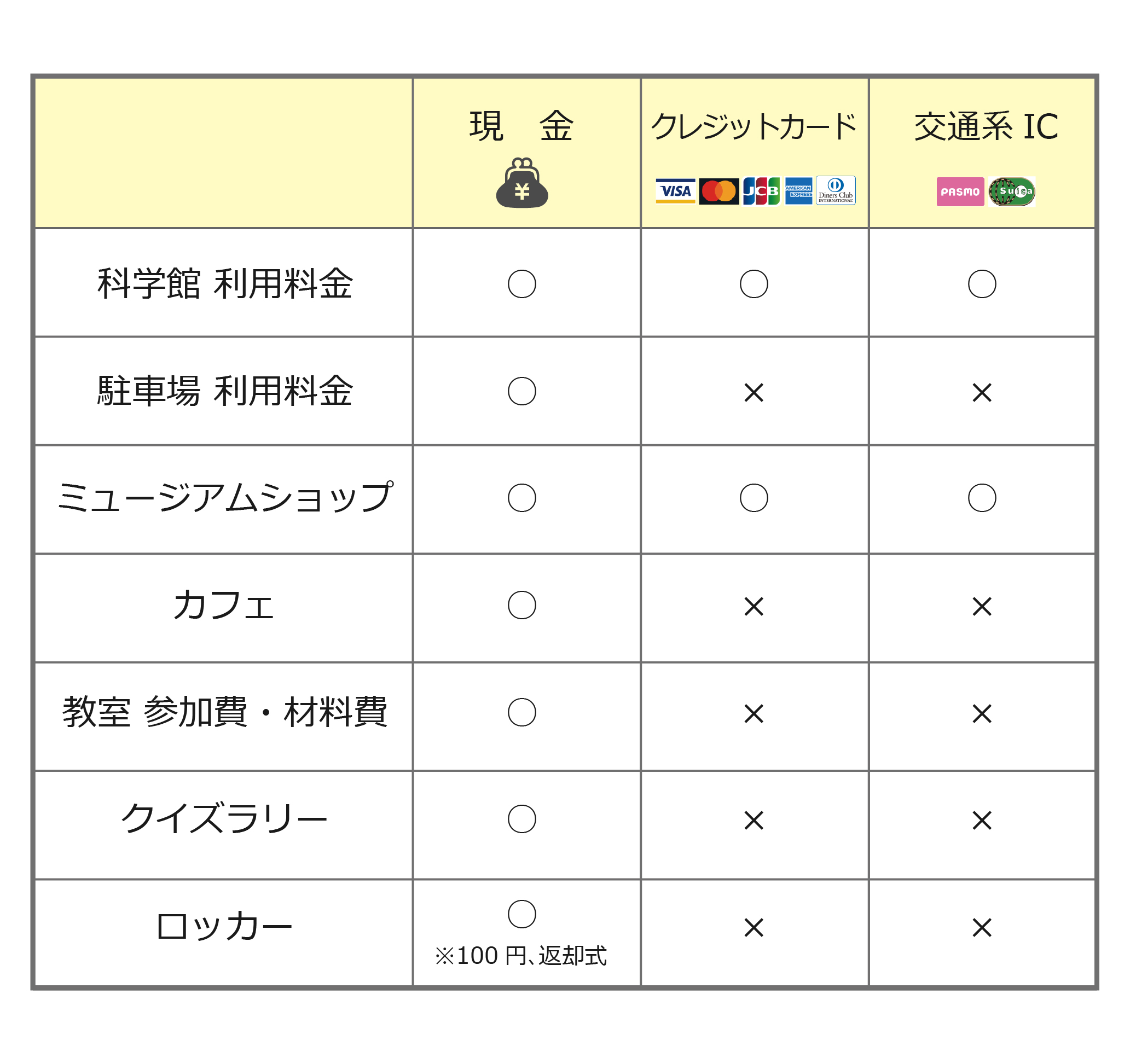Click the ※100円、返却式 note

tap(520, 956)
